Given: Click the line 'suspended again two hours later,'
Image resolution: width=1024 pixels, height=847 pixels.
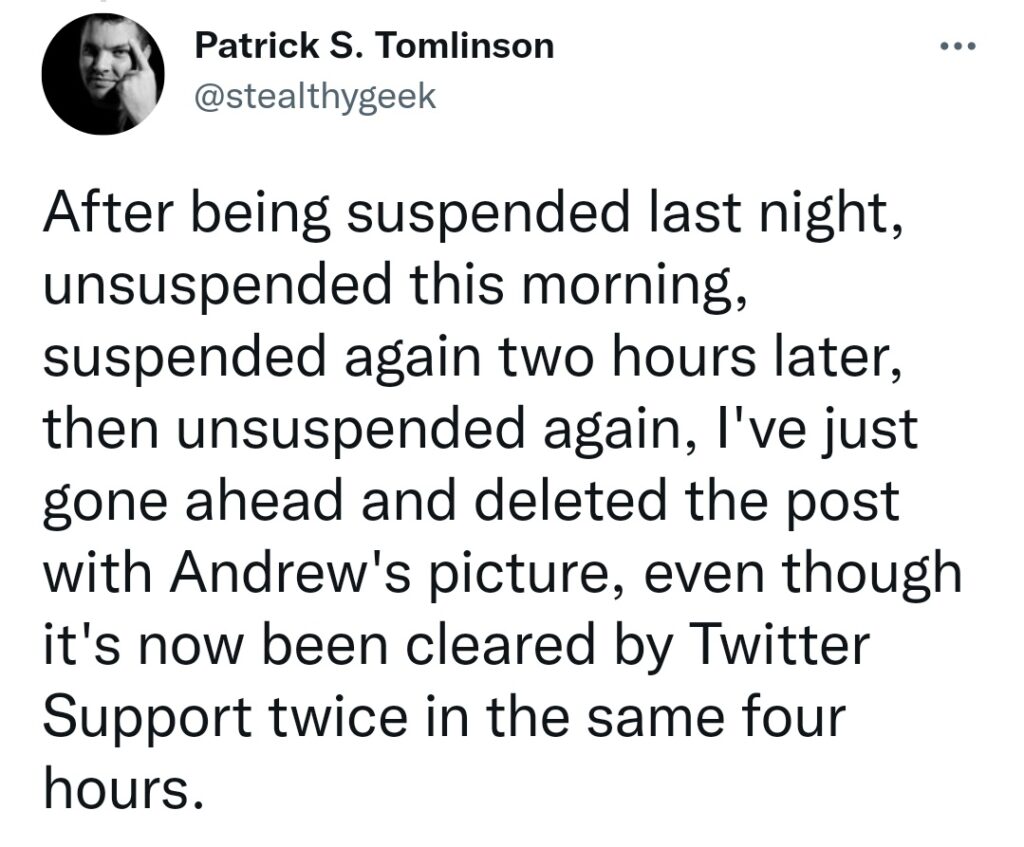Looking at the screenshot, I should pos(474,357).
